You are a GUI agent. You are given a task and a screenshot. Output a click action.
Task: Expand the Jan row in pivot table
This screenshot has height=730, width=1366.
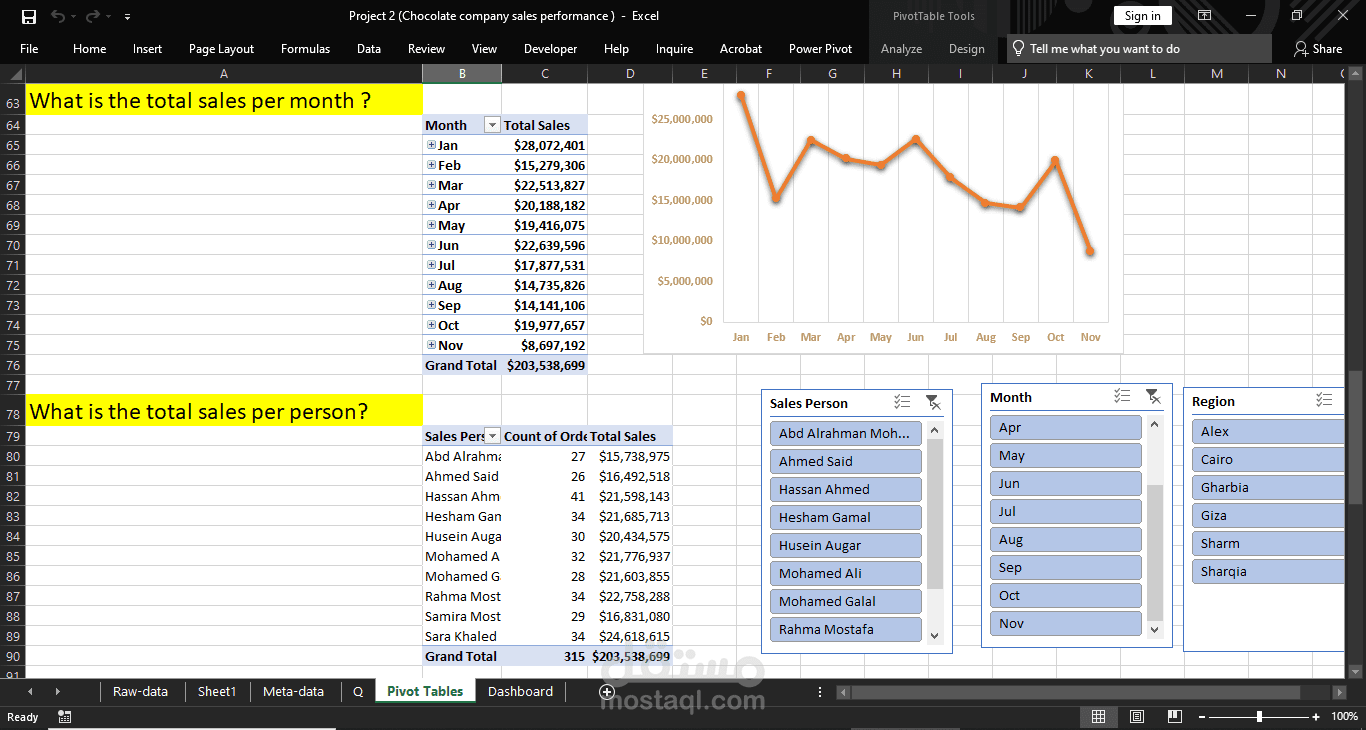point(431,145)
